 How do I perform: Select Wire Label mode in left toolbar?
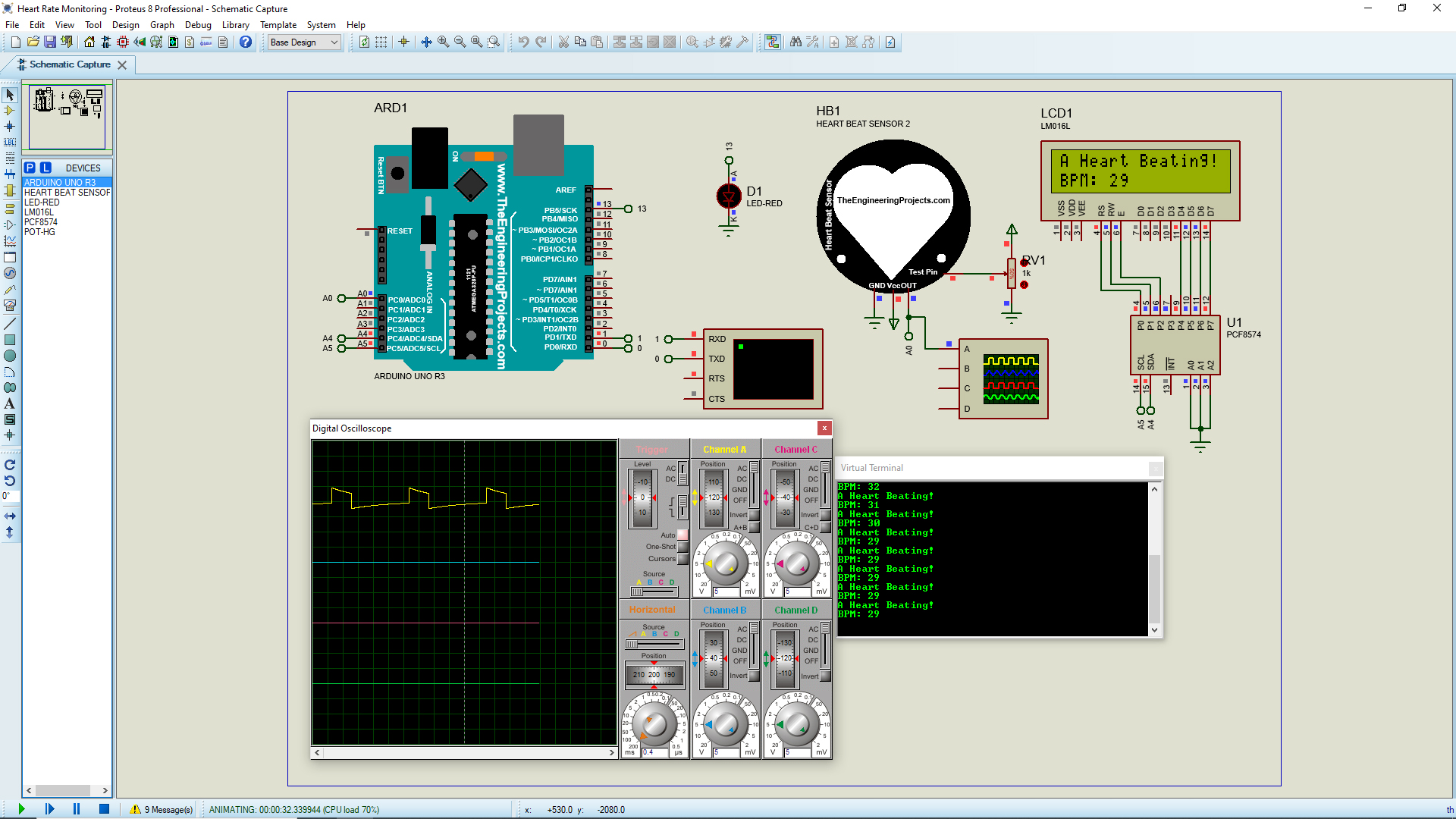[10, 143]
